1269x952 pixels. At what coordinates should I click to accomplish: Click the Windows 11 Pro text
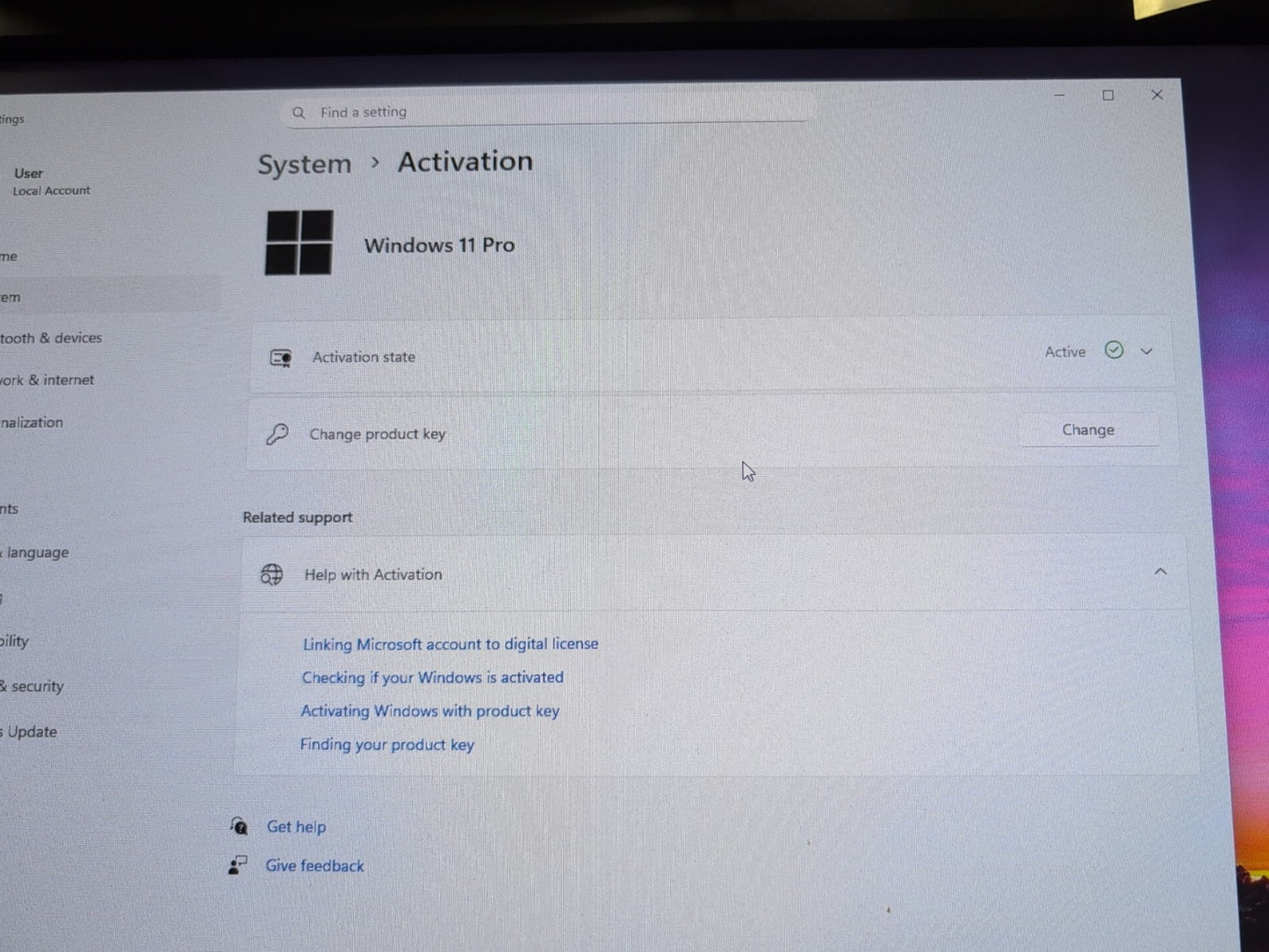pos(439,245)
